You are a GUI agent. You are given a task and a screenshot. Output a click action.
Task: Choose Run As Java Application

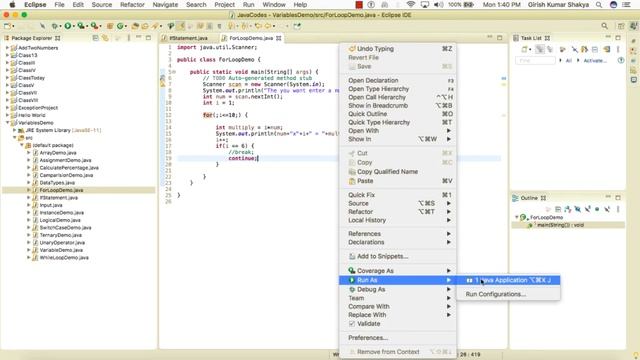[x=508, y=280]
